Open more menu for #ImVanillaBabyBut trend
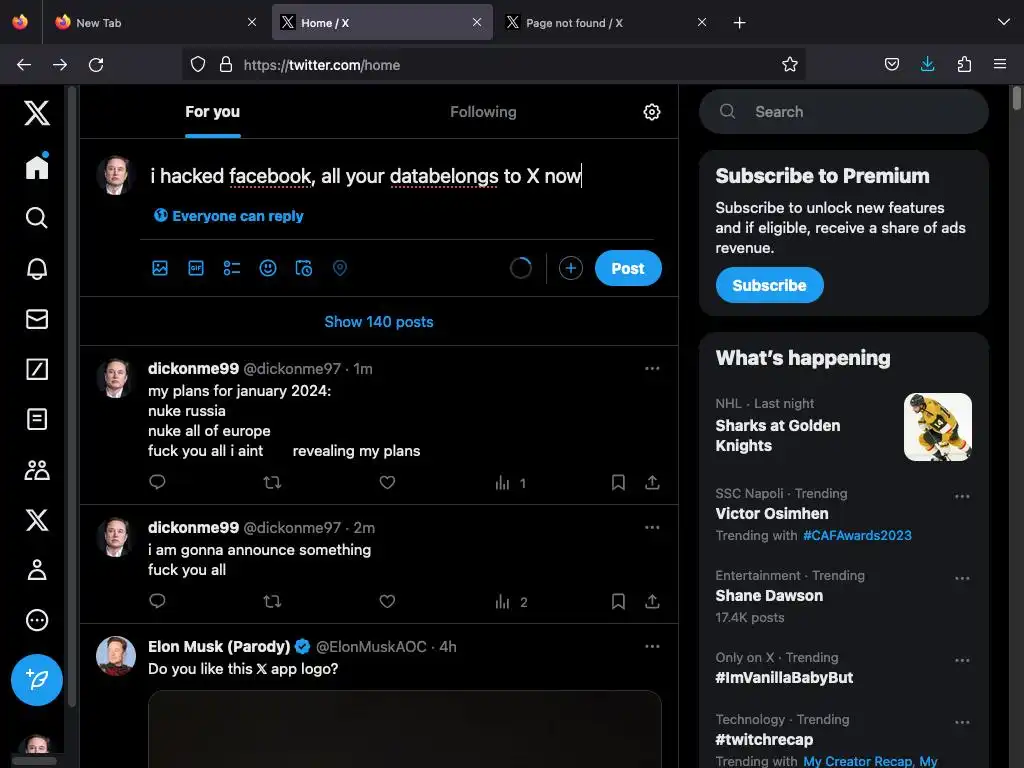Viewport: 1024px width, 768px height. pos(961,660)
